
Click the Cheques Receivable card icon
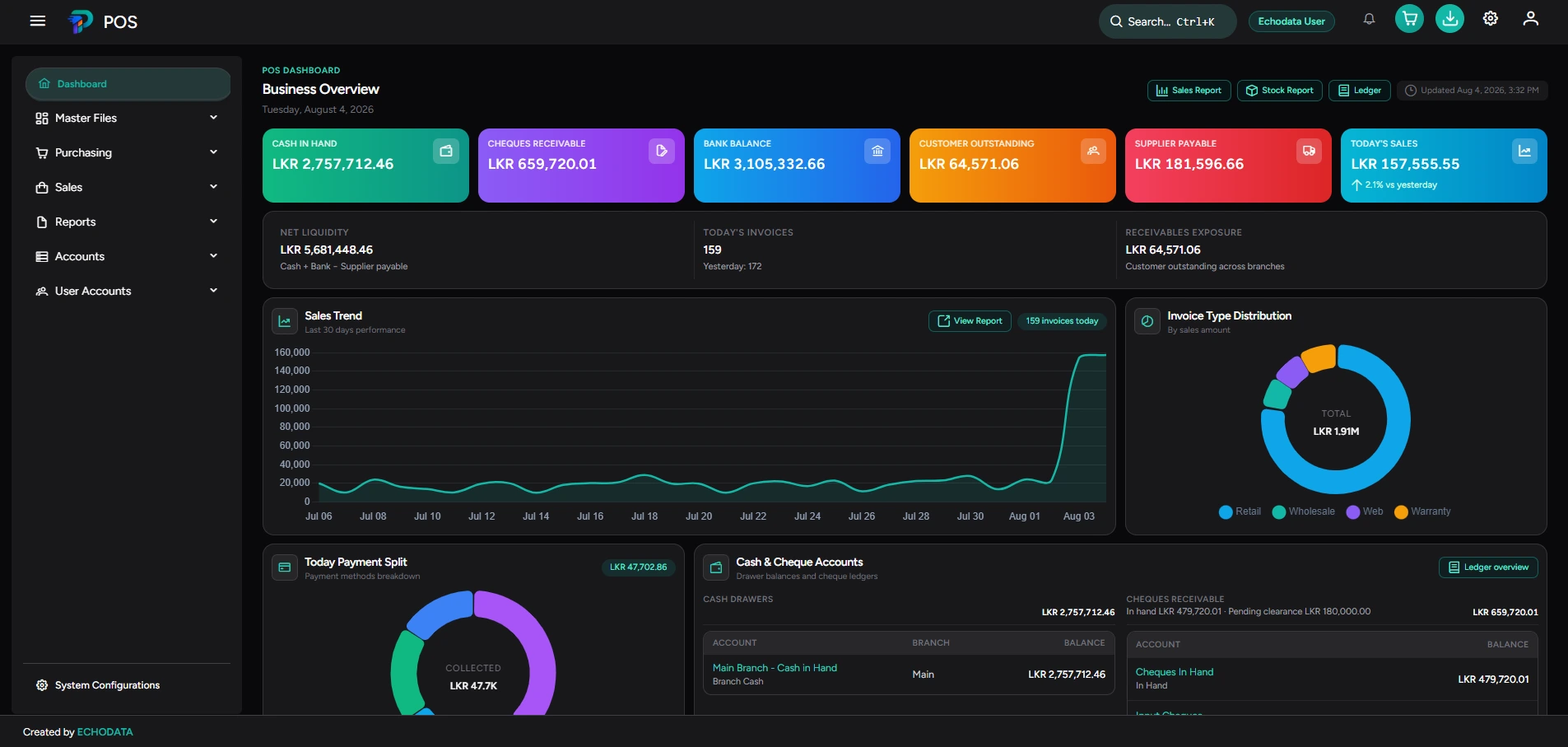[x=662, y=151]
